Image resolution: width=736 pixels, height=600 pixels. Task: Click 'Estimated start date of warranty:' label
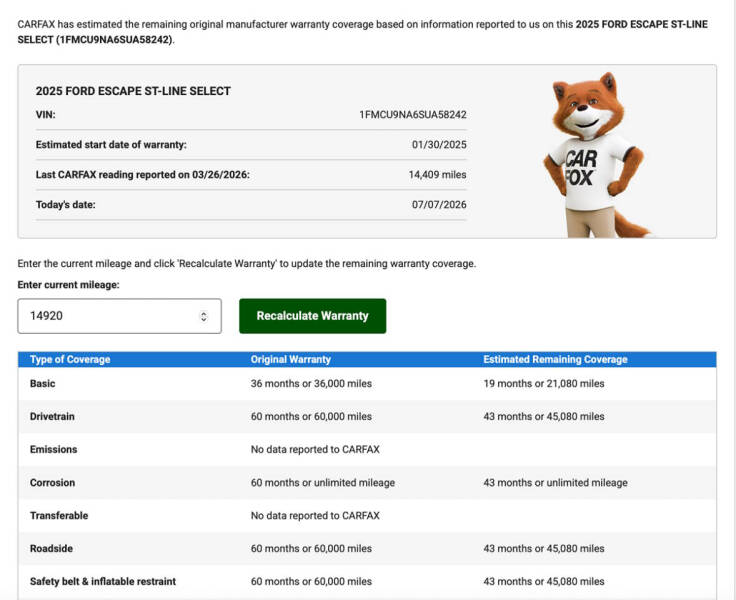[111, 145]
